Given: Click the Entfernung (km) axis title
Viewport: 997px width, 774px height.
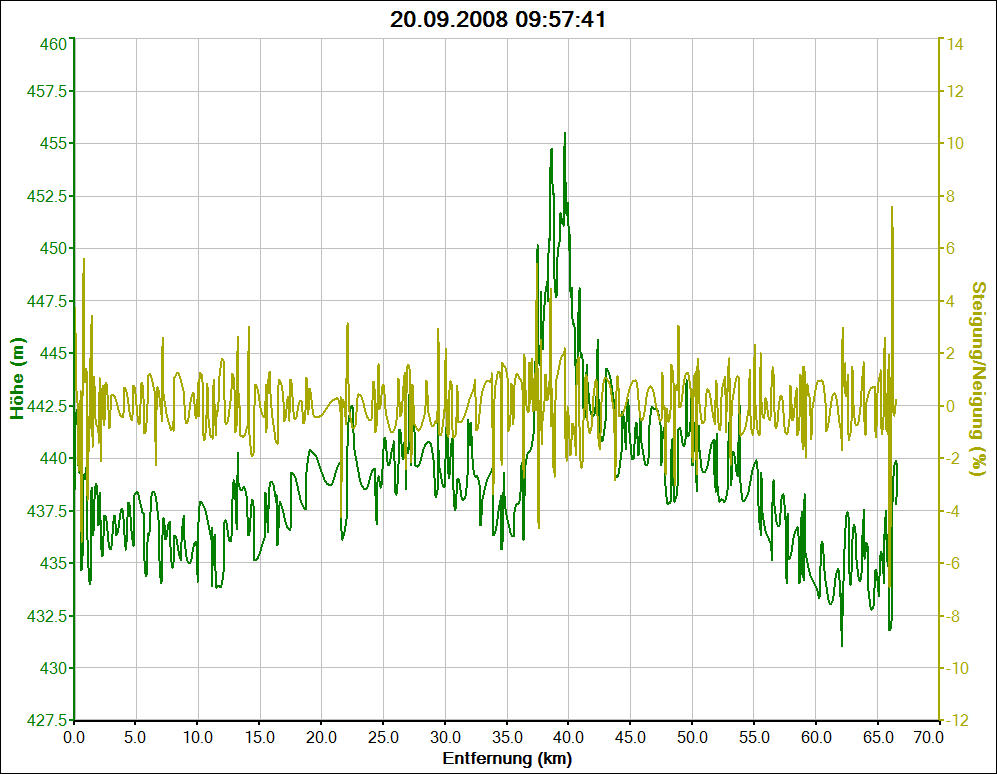Looking at the screenshot, I should tap(507, 759).
